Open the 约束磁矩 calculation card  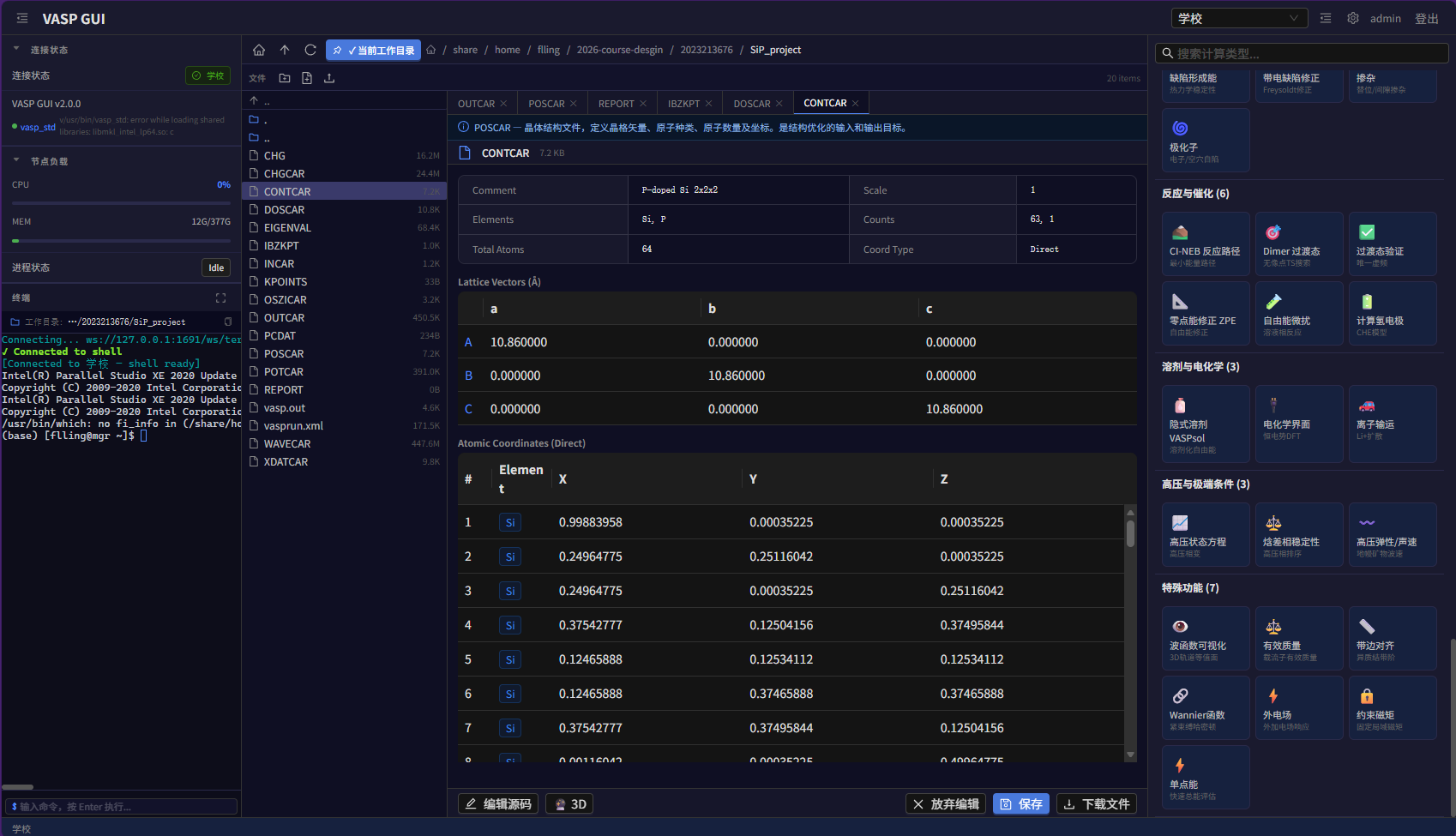click(1393, 708)
